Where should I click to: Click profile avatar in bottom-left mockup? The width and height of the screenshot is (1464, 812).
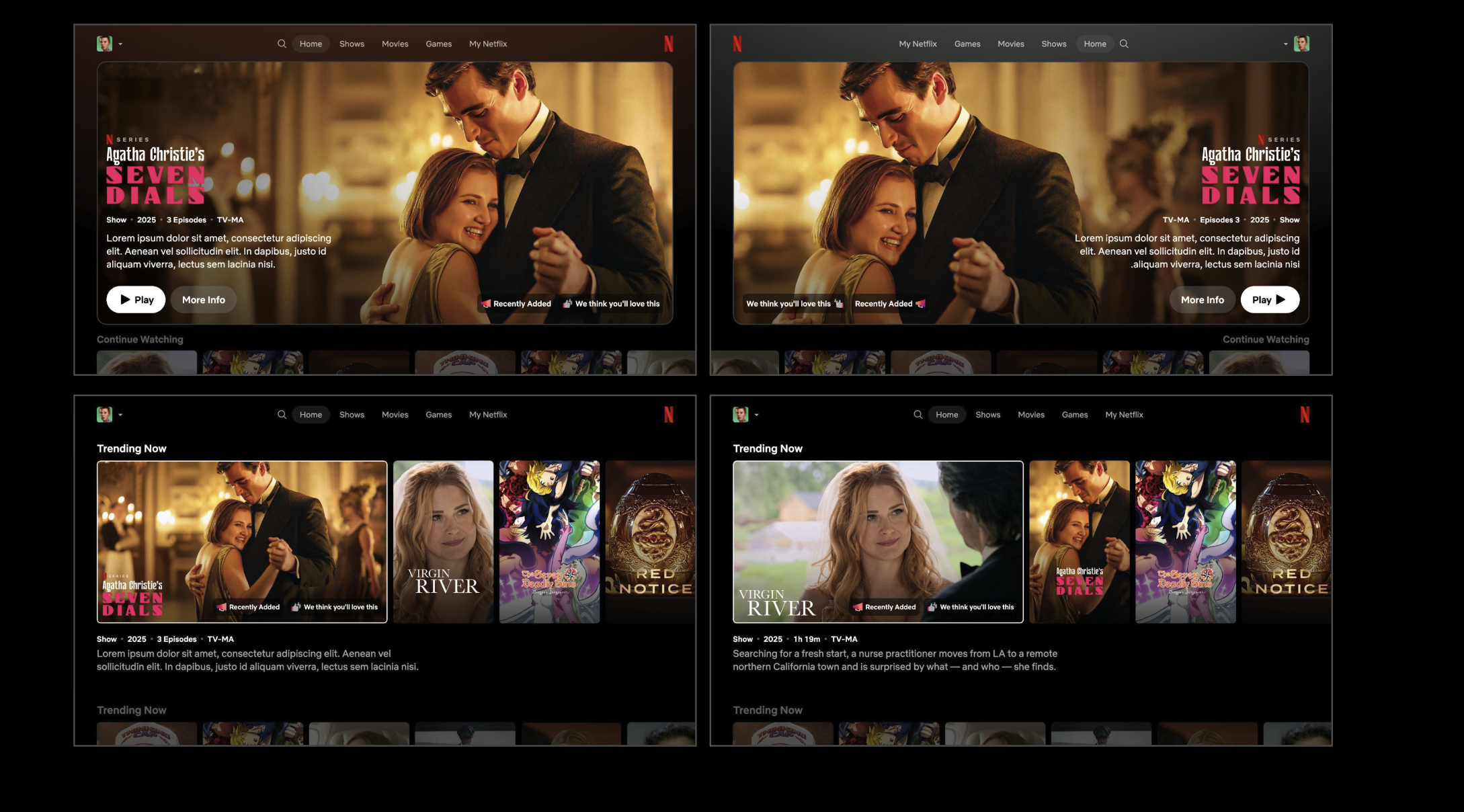pyautogui.click(x=104, y=415)
